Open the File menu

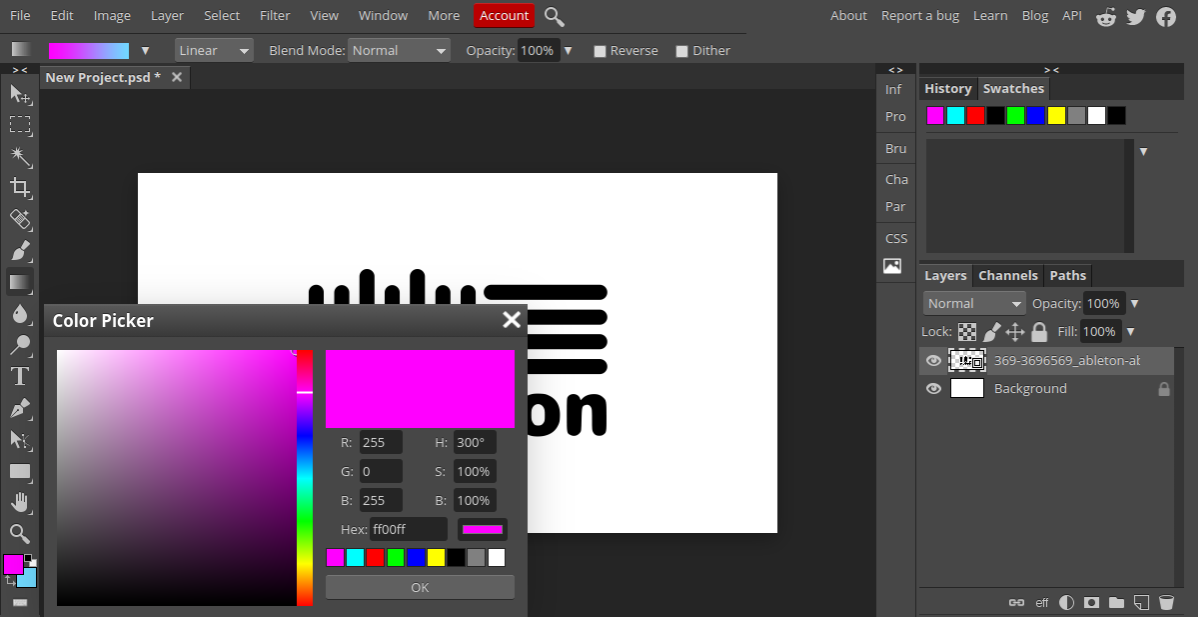(21, 15)
